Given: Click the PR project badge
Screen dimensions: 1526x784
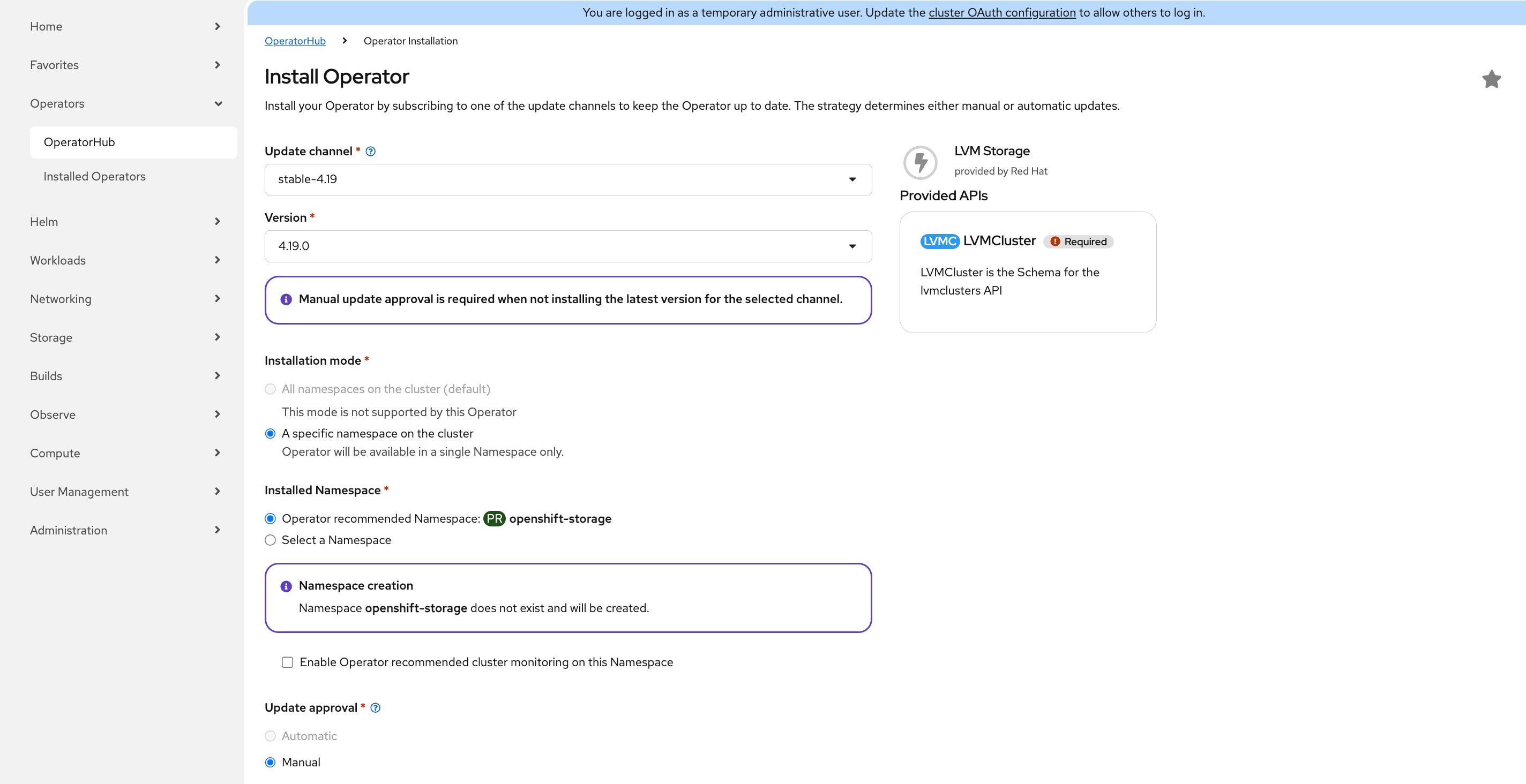Looking at the screenshot, I should (x=494, y=519).
